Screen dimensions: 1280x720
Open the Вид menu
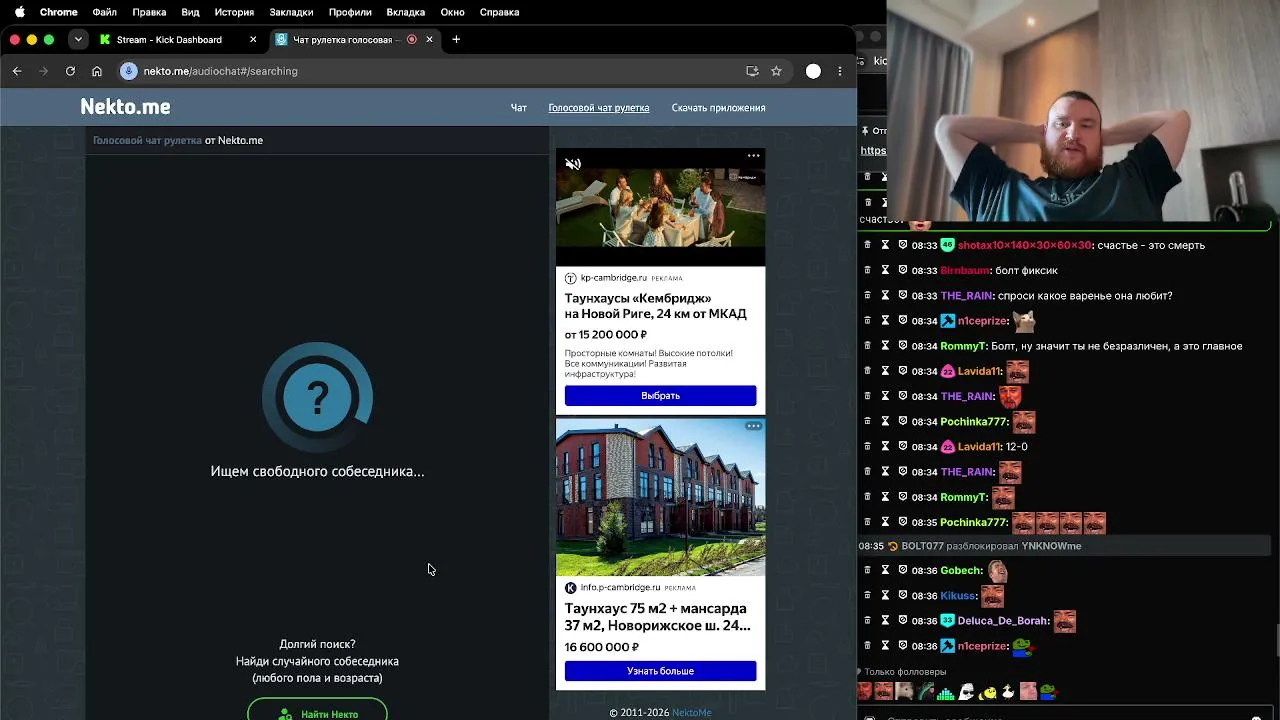190,12
